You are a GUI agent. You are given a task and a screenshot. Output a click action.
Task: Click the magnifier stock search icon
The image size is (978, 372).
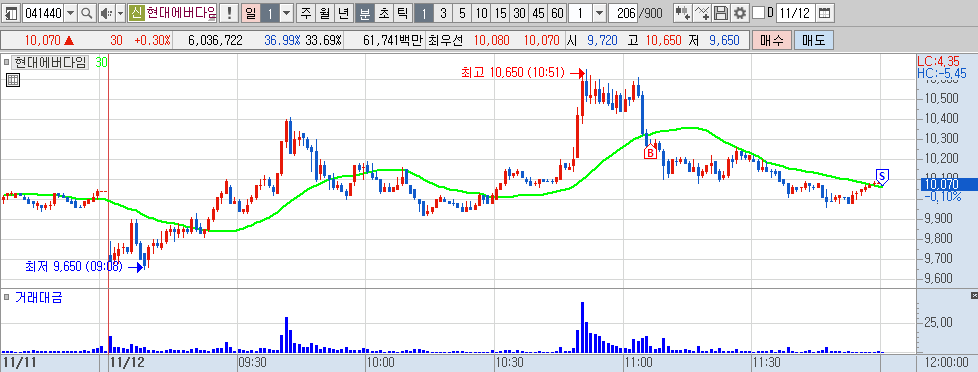coord(87,12)
